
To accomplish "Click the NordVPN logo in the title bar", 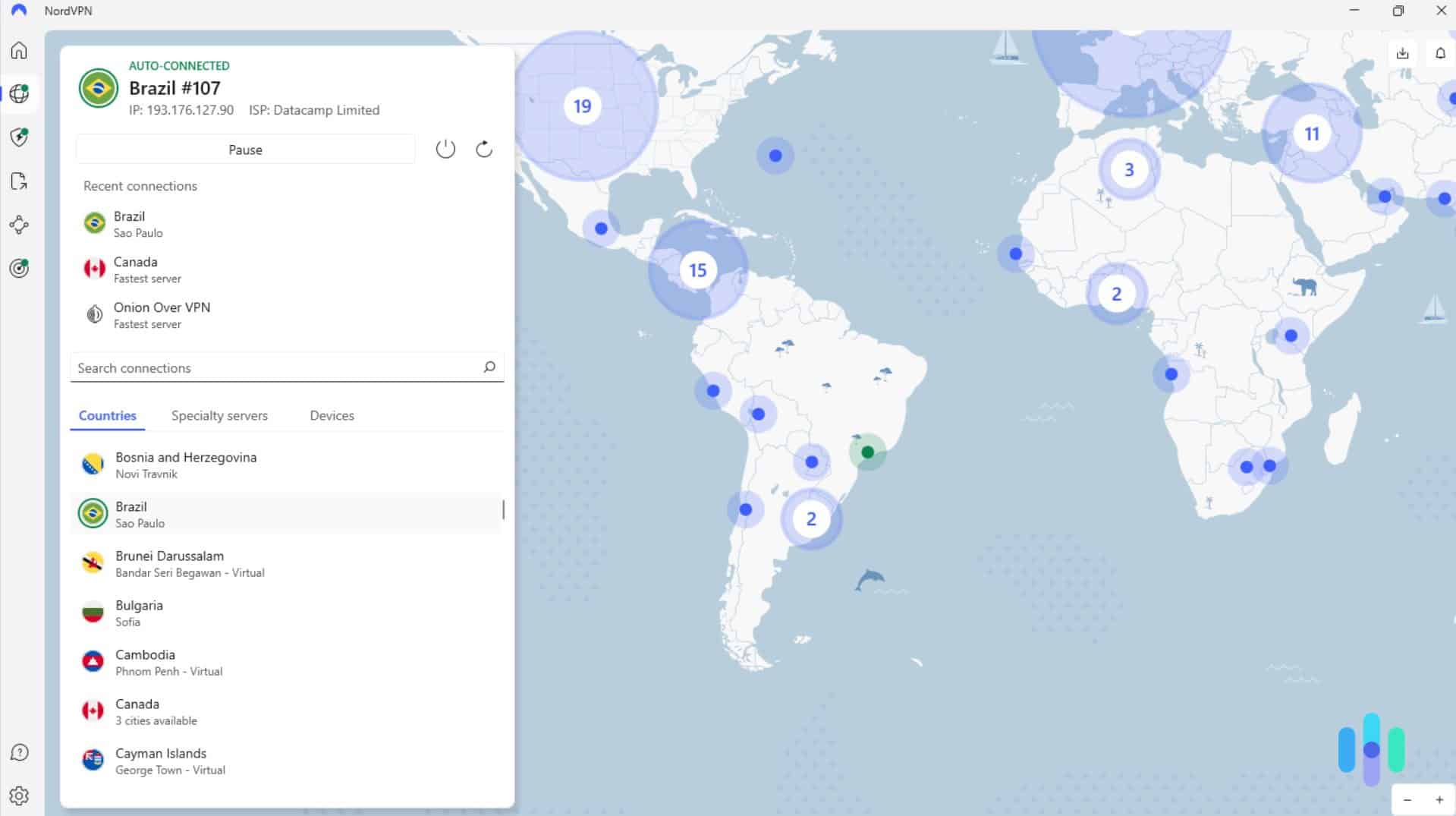I will pyautogui.click(x=18, y=11).
